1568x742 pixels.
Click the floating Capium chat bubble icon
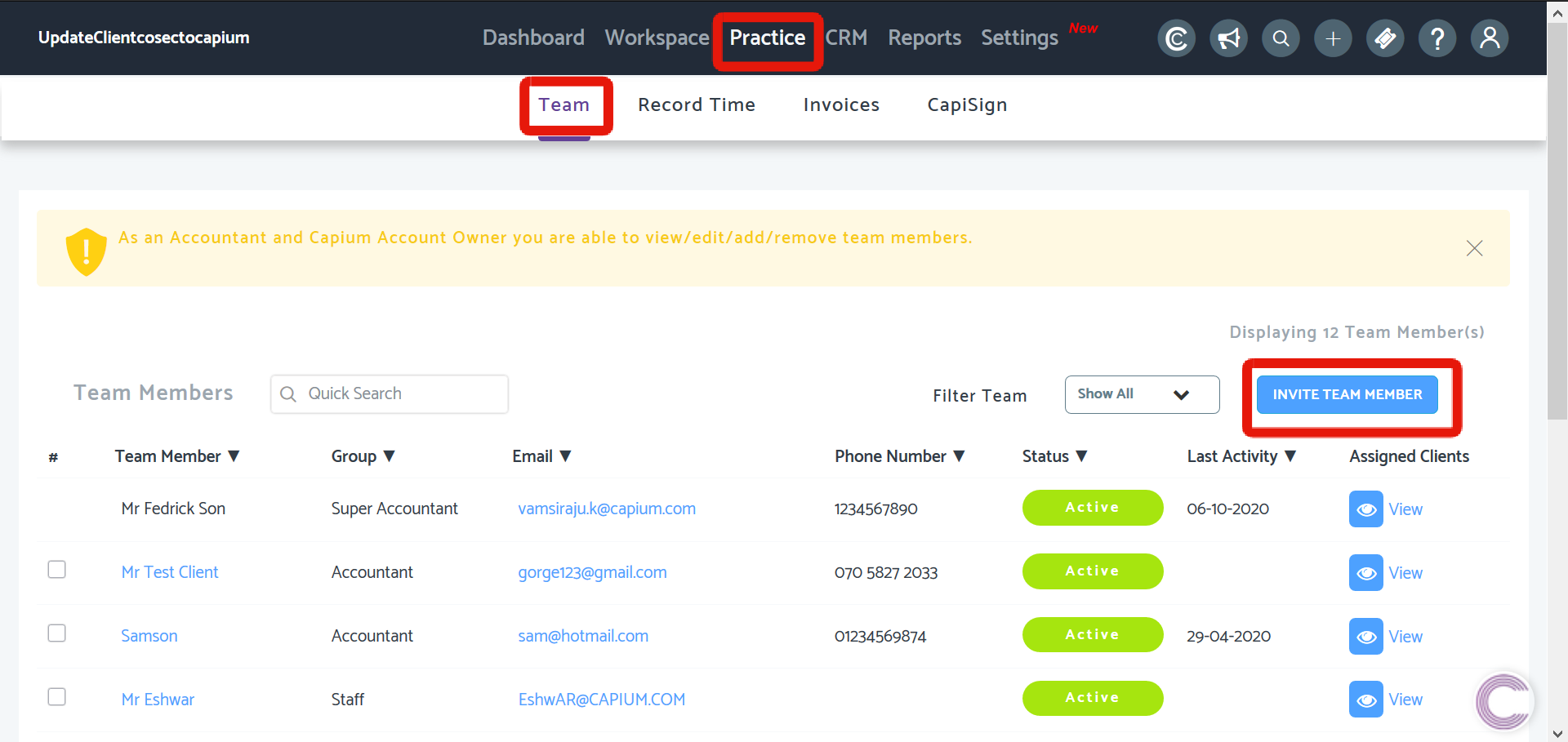[1504, 701]
